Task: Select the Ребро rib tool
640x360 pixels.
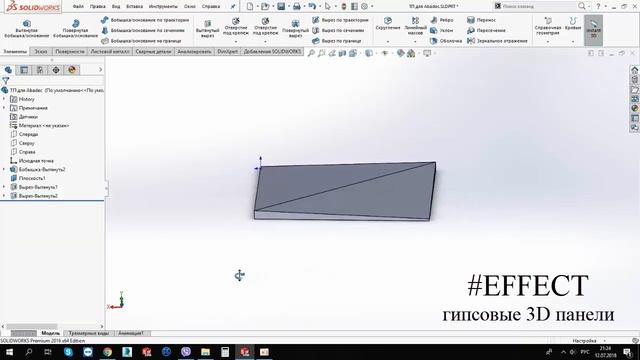Action: (x=442, y=20)
